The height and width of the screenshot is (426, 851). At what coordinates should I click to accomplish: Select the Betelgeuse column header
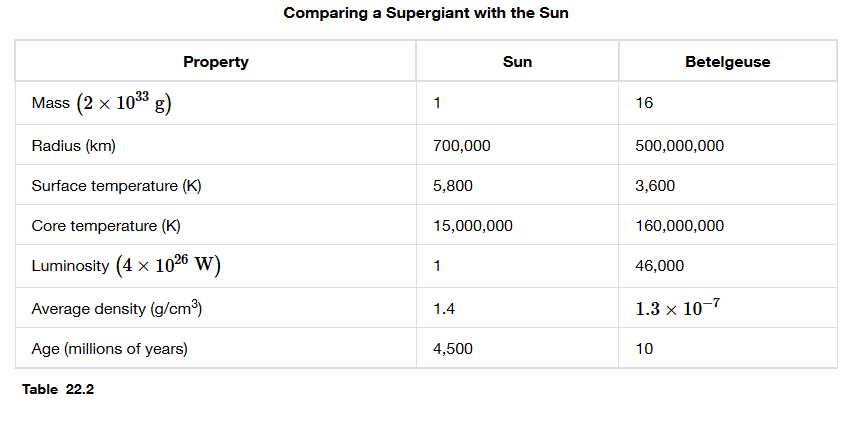(727, 62)
